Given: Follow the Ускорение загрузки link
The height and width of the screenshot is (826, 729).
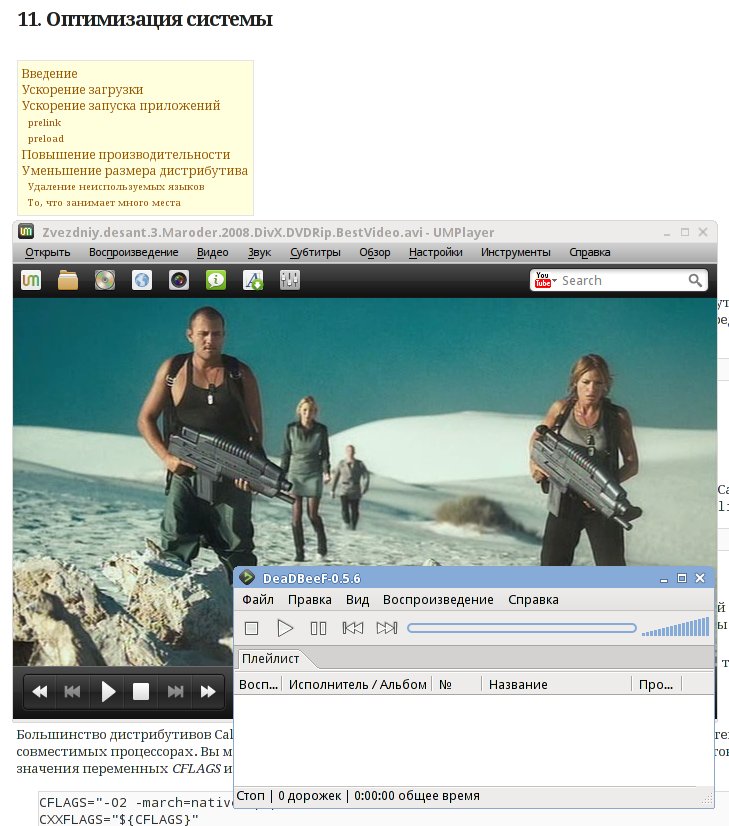Looking at the screenshot, I should click(82, 90).
